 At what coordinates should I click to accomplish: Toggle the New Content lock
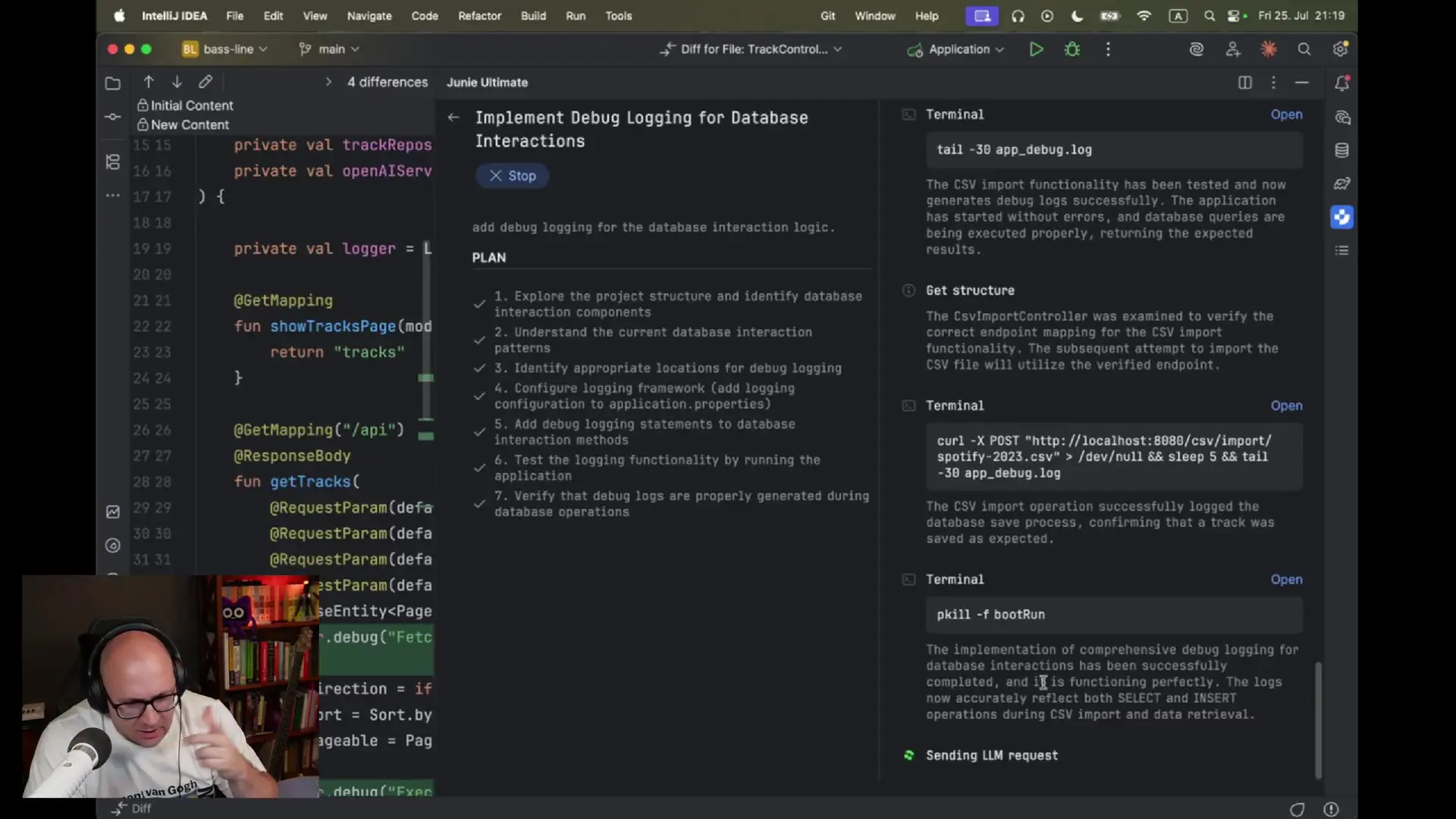[x=143, y=124]
